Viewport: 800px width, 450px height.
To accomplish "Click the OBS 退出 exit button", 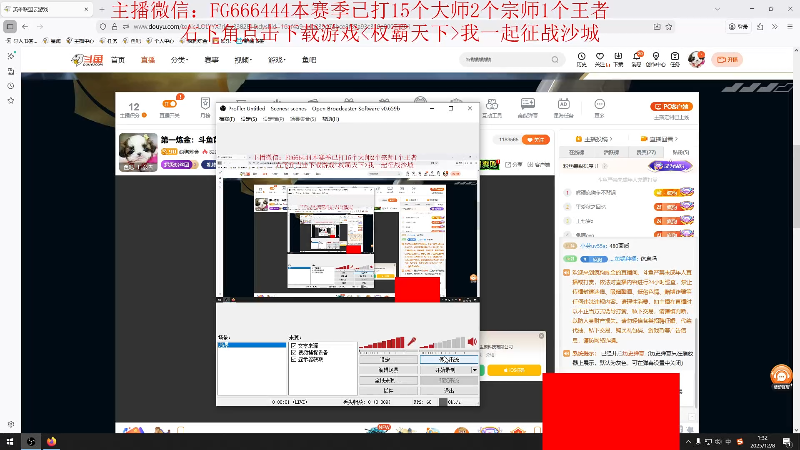I will coord(449,390).
